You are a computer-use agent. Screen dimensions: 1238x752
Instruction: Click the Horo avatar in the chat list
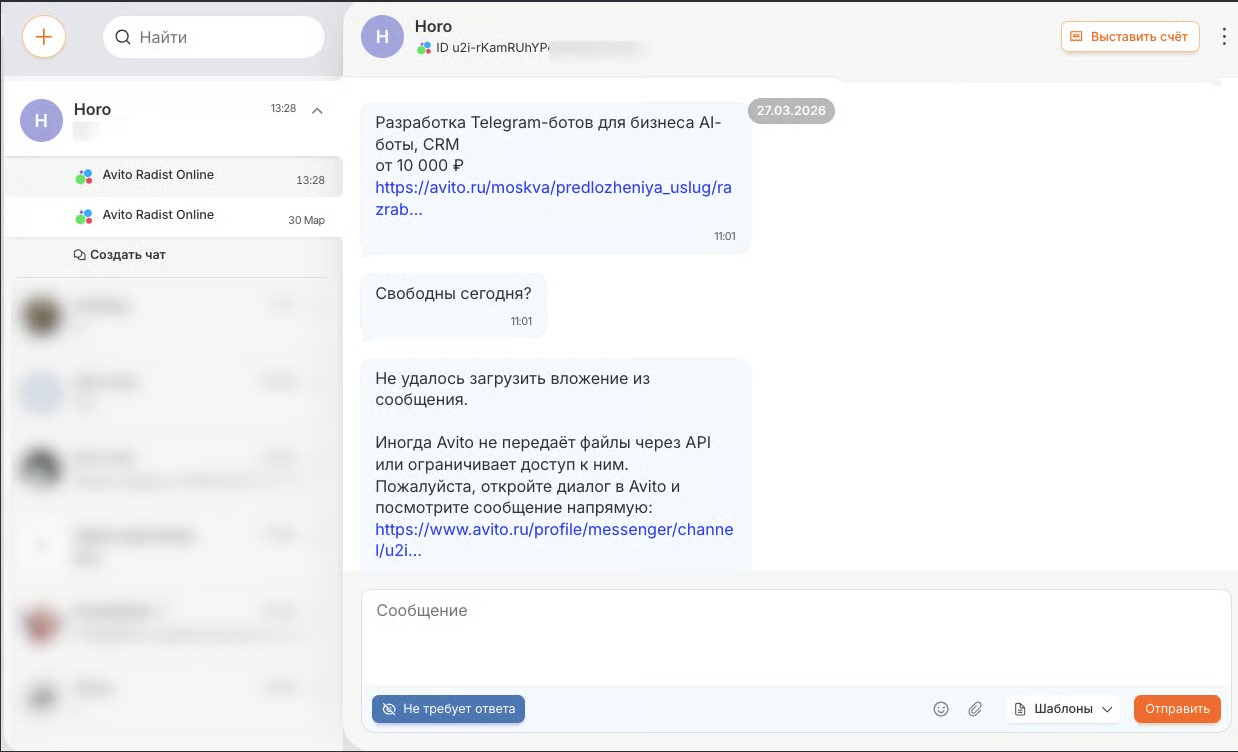(41, 120)
